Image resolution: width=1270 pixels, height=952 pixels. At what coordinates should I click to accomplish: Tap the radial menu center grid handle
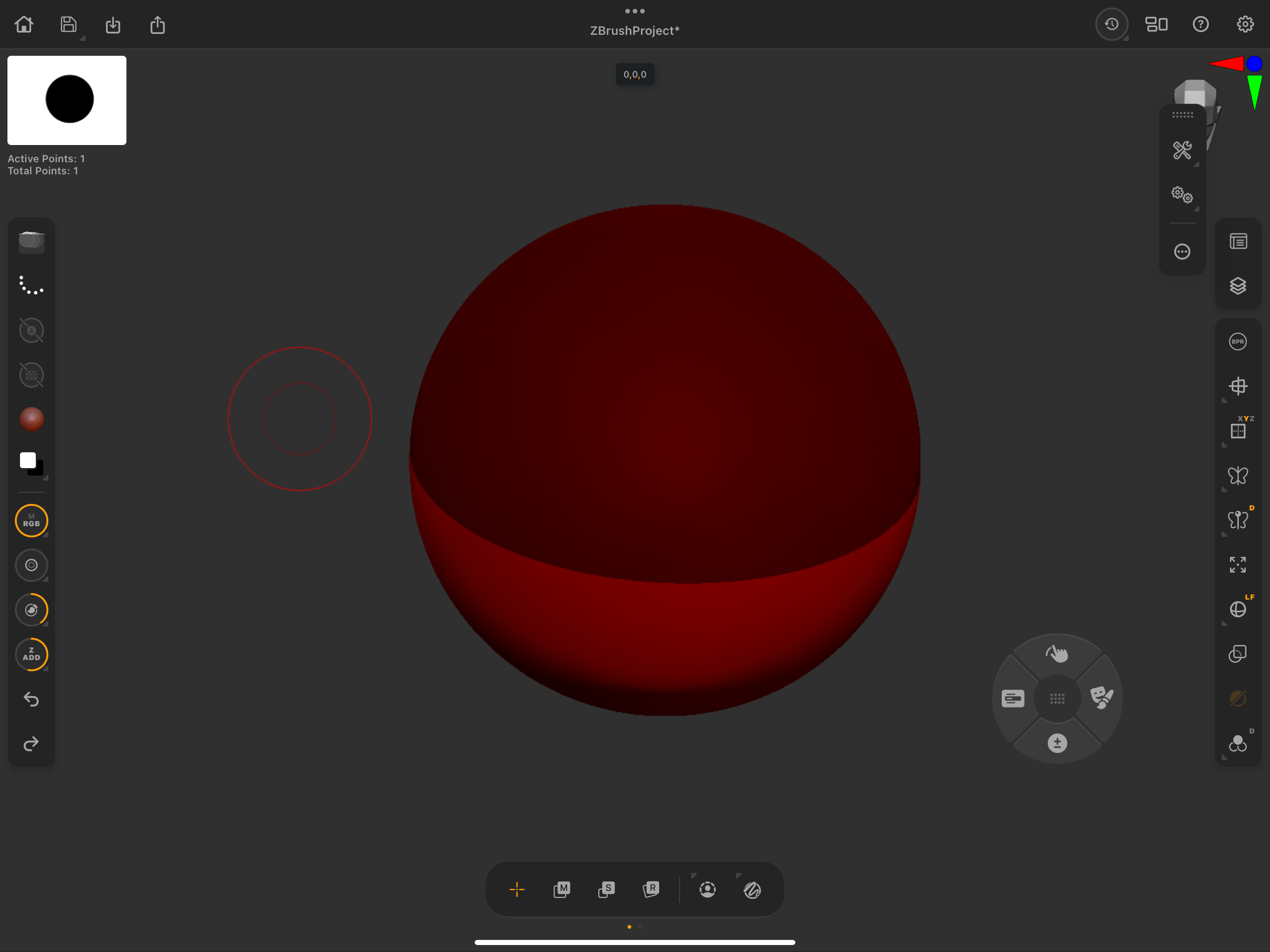click(x=1057, y=699)
